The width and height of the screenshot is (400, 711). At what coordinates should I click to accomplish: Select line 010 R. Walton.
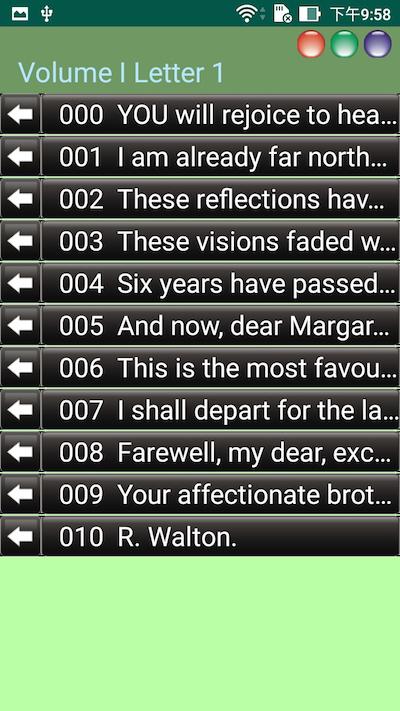point(220,536)
